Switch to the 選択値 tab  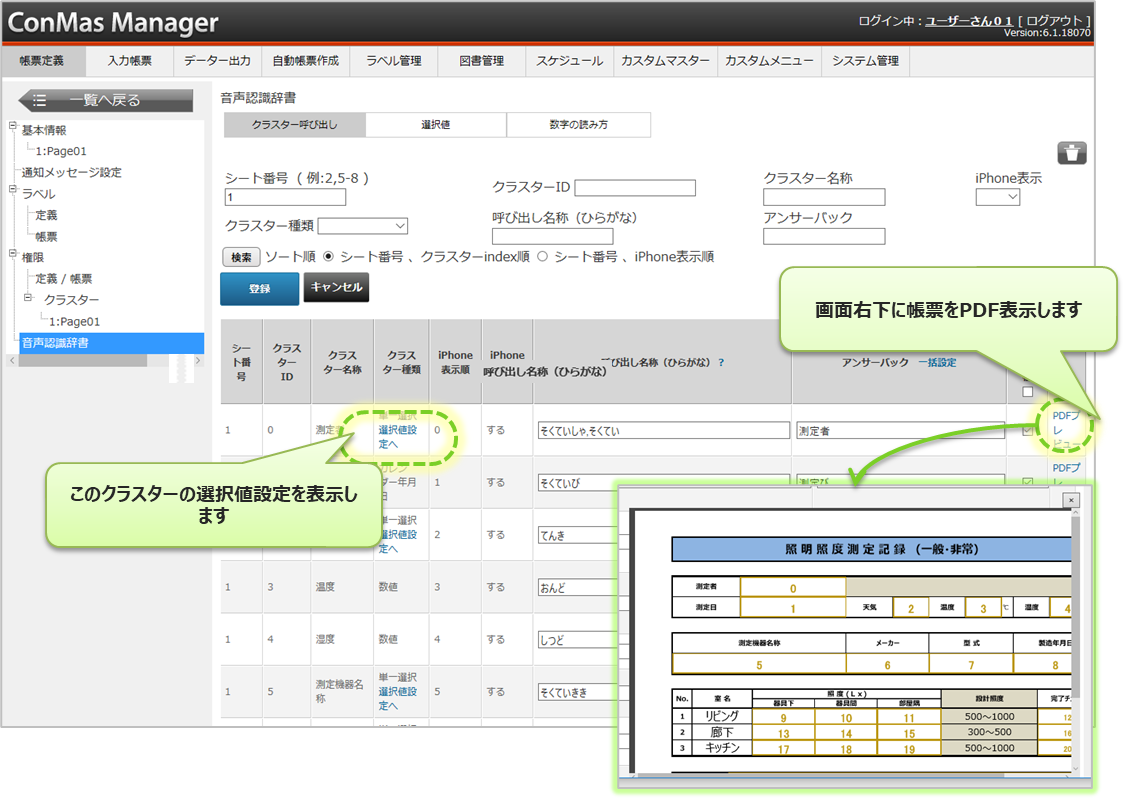(435, 125)
